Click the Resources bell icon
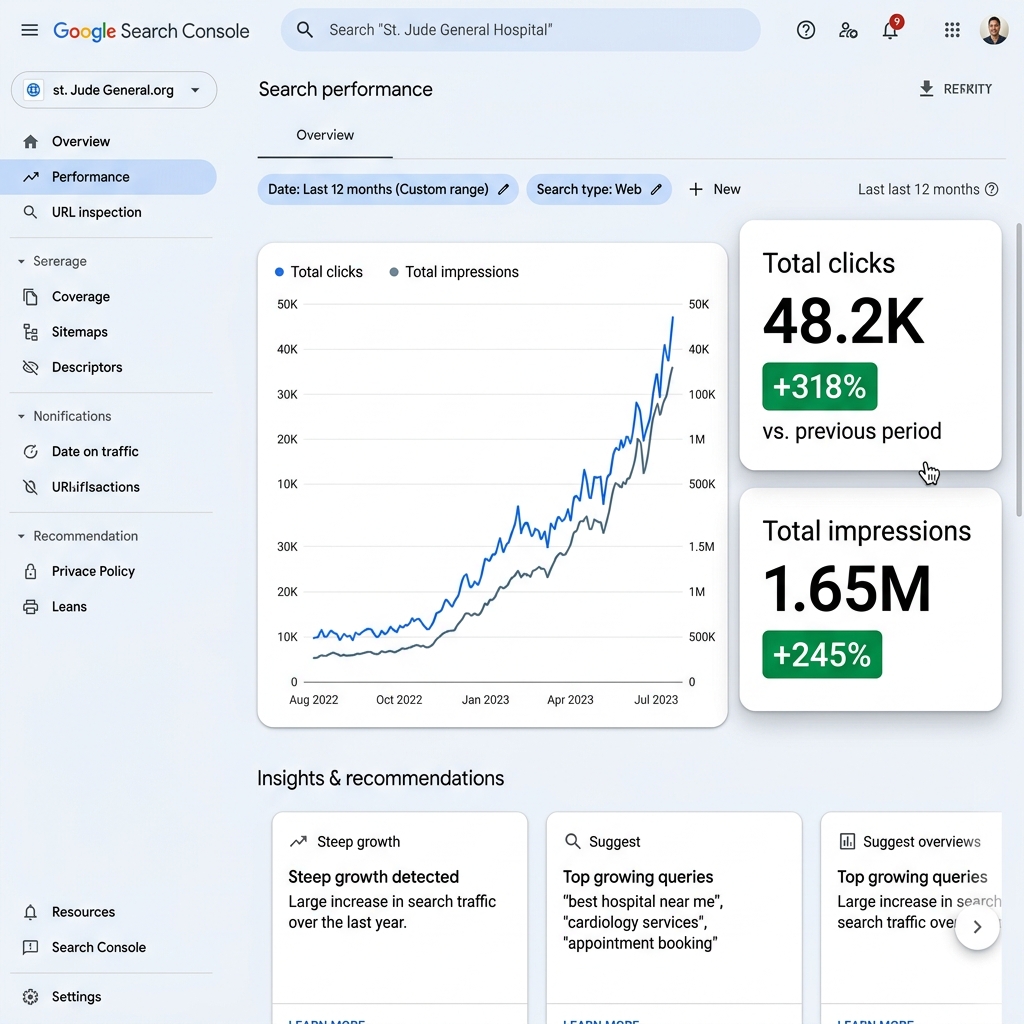 30,912
